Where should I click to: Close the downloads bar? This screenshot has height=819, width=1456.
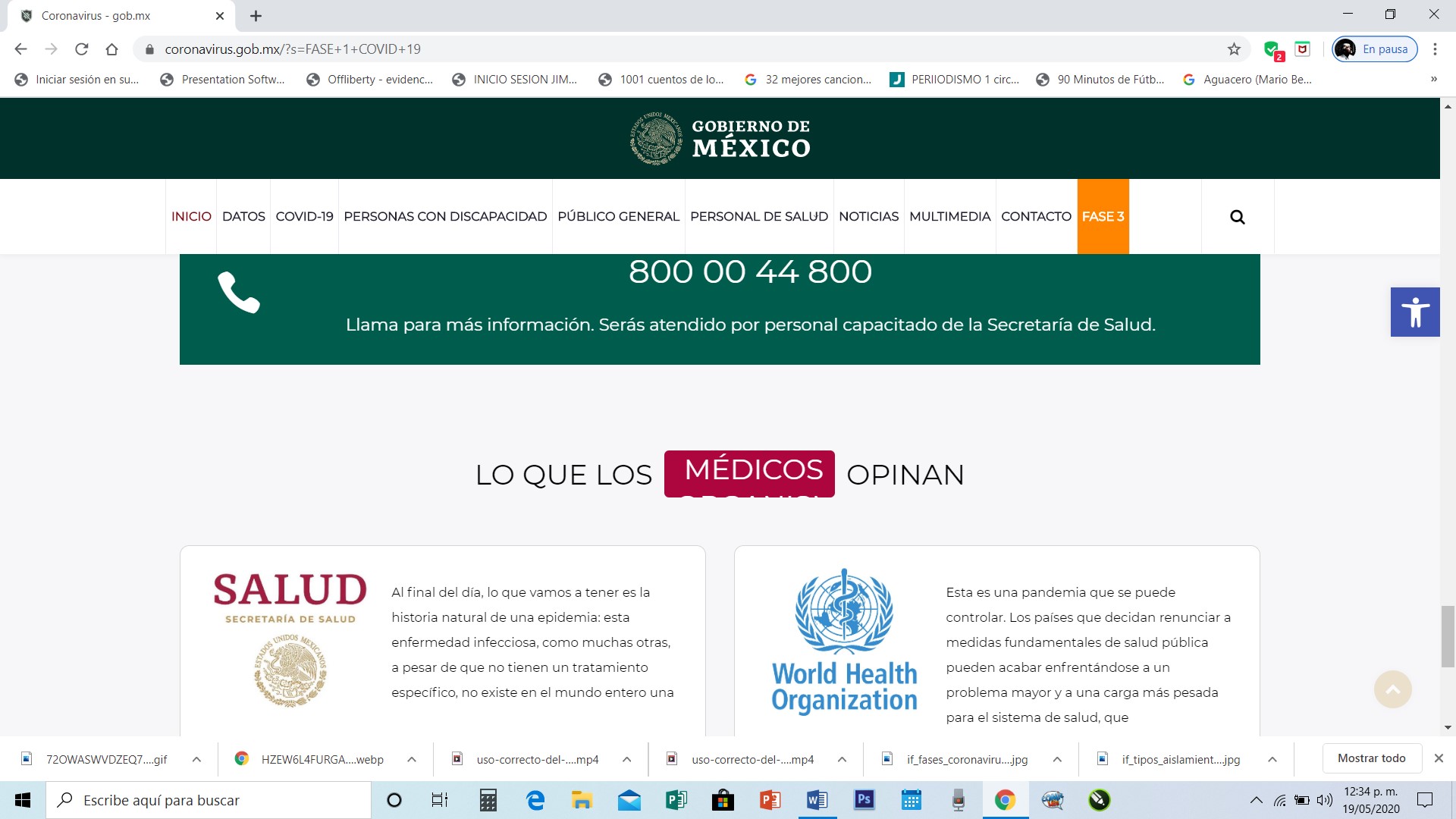tap(1439, 758)
